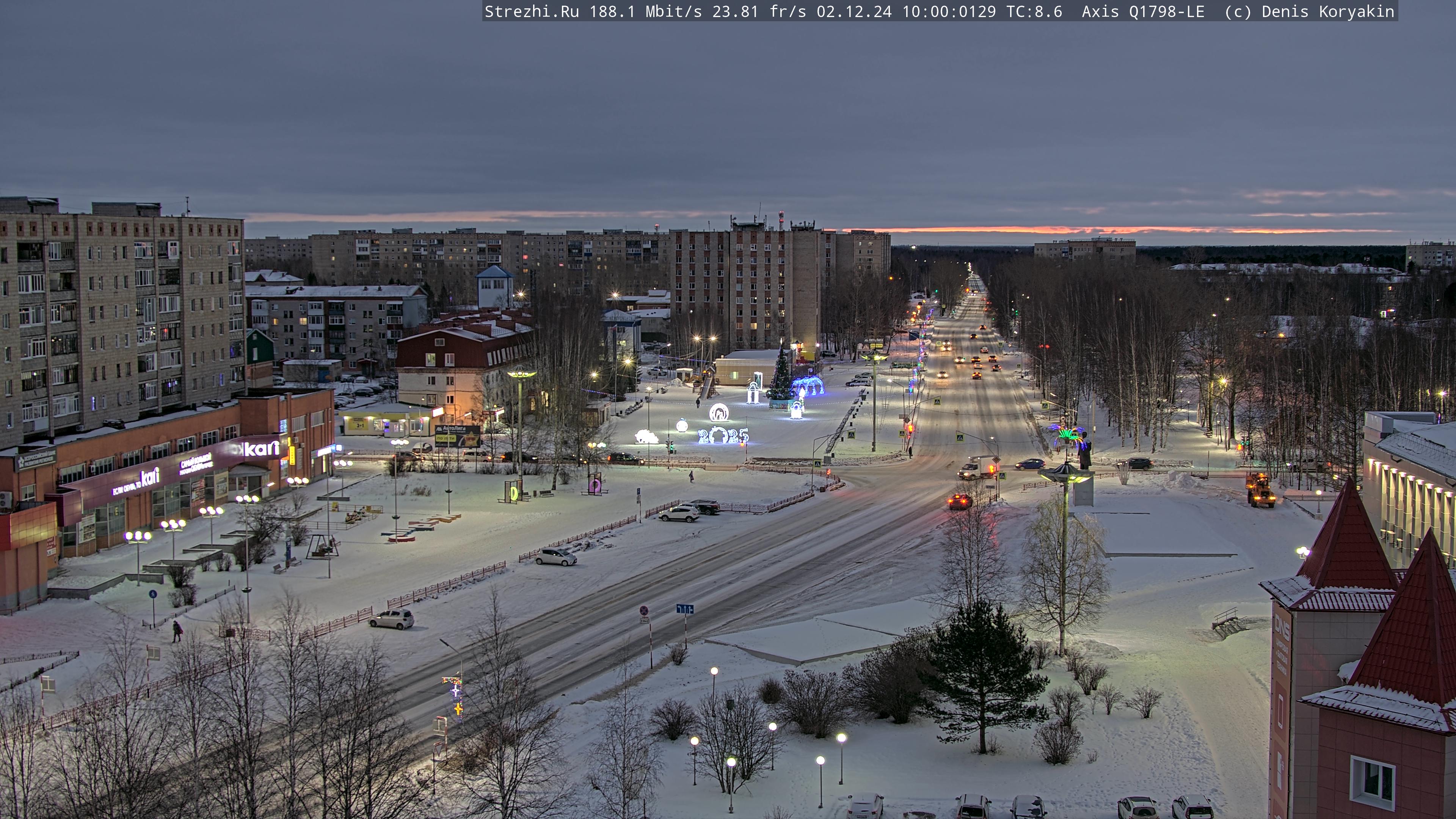Image resolution: width=1456 pixels, height=819 pixels.
Task: Select the "(c) Denis Koryakin" credit text
Action: pos(1310,11)
